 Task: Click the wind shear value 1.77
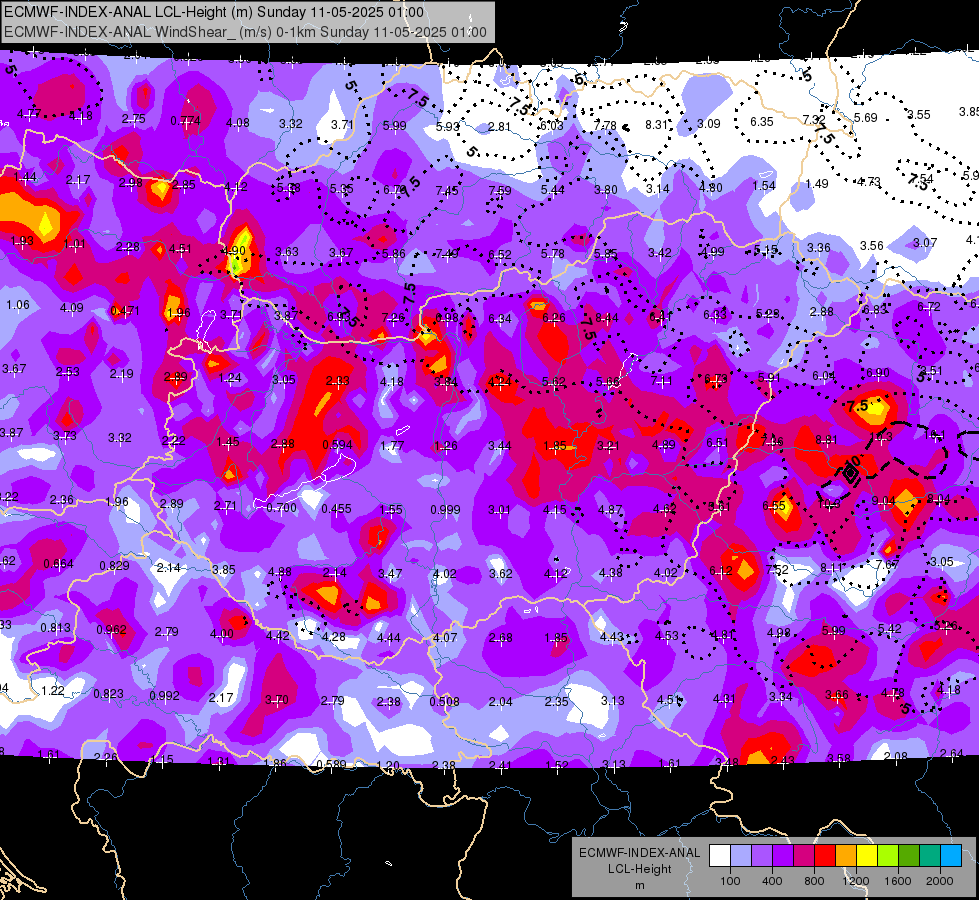(392, 446)
